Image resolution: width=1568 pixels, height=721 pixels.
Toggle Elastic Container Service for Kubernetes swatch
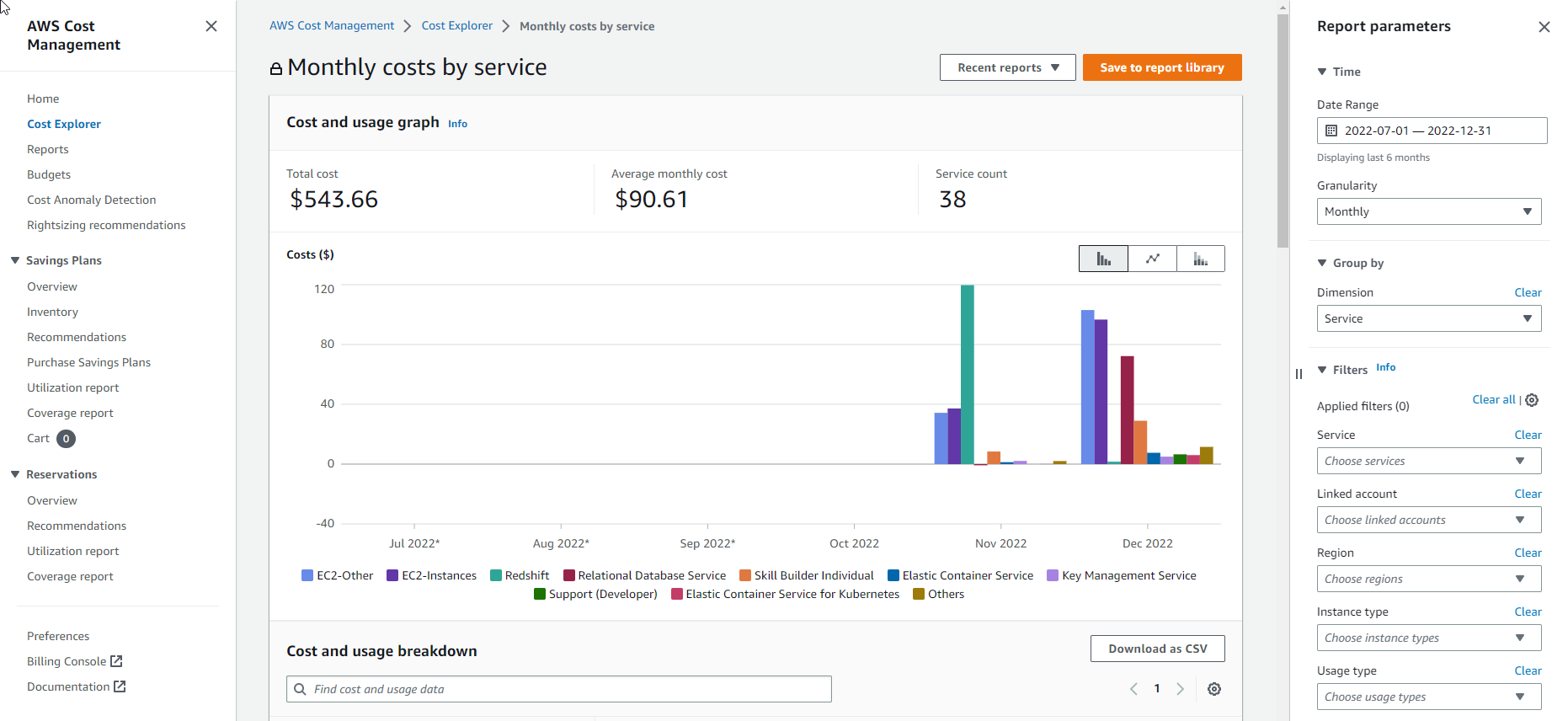677,594
